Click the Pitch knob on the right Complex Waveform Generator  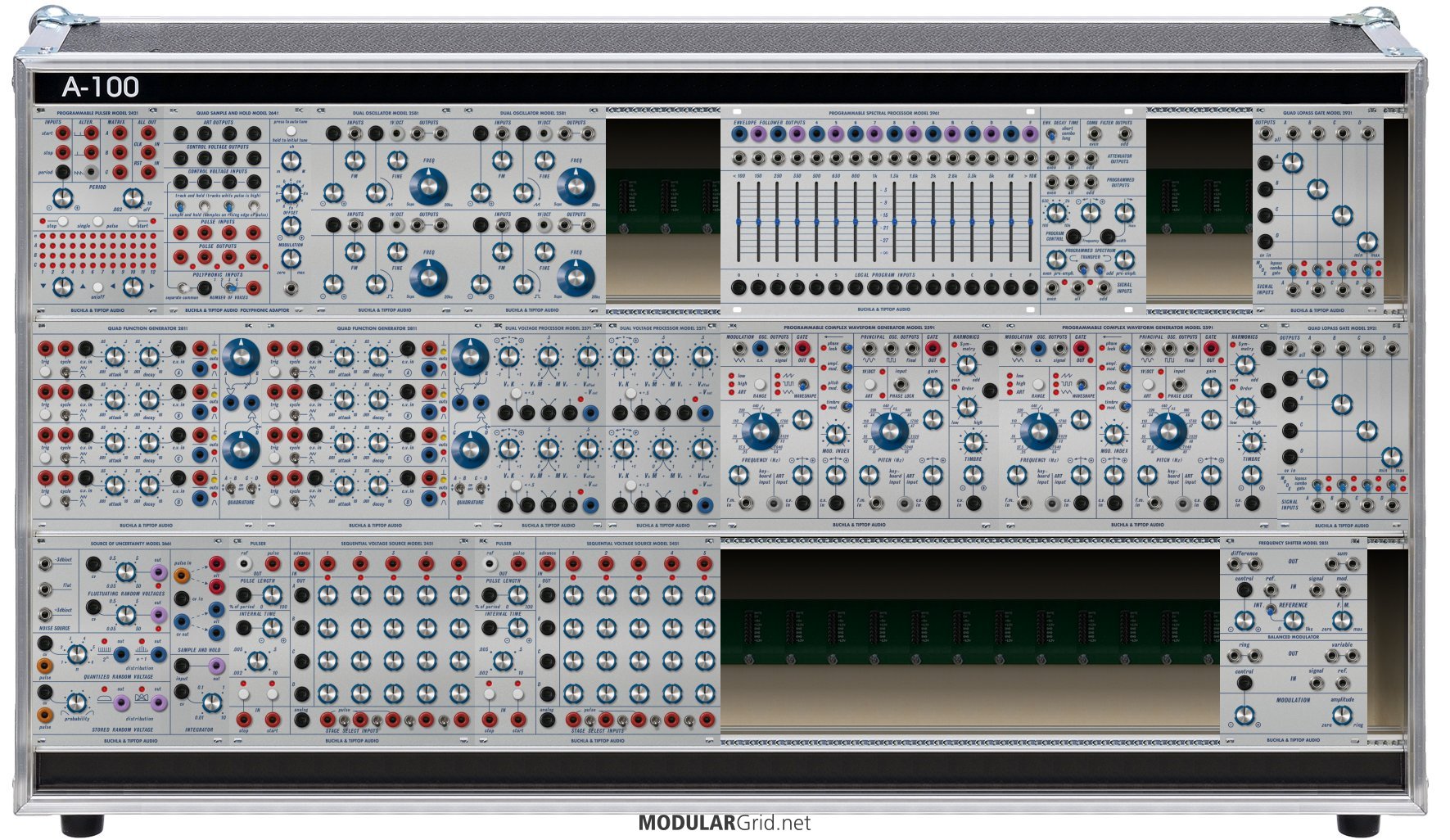click(x=1168, y=431)
